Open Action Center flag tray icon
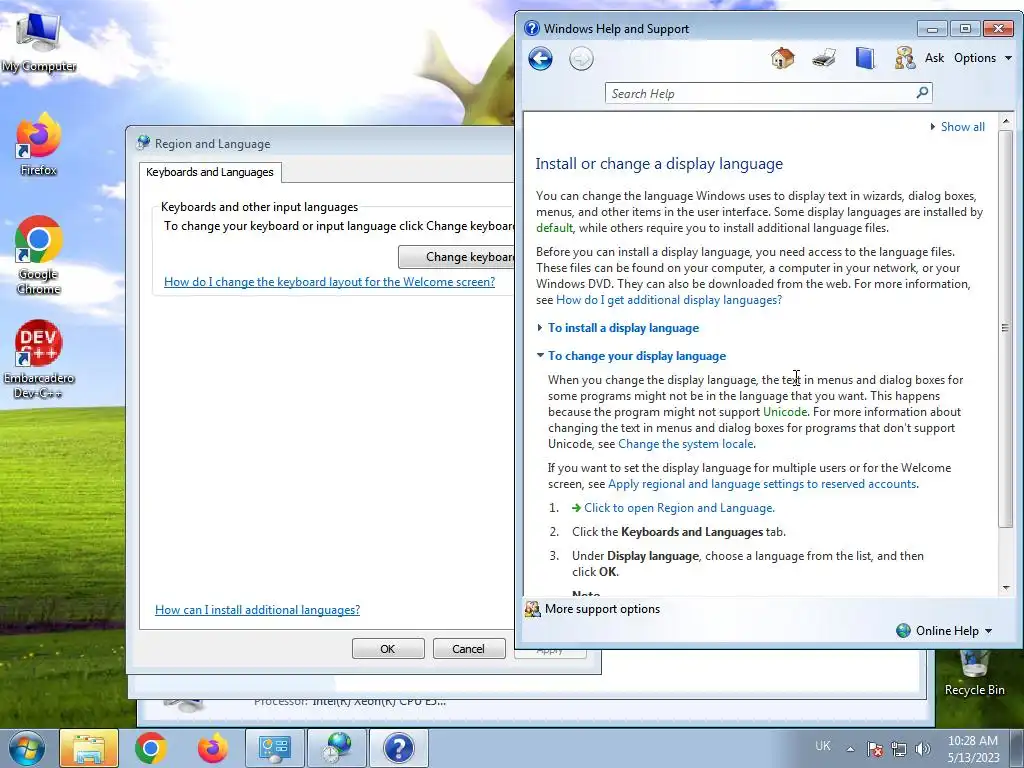This screenshot has height=768, width=1024. click(875, 749)
